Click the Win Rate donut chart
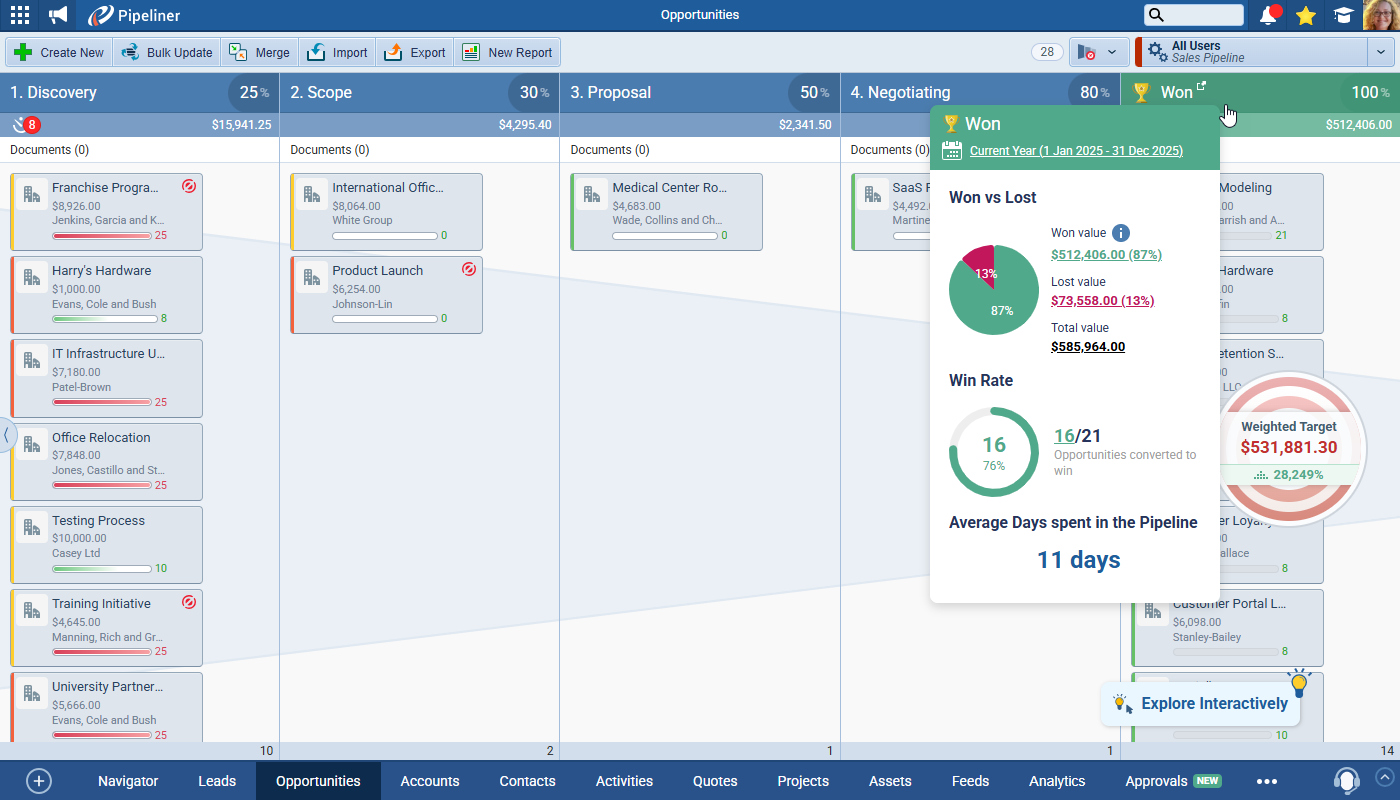This screenshot has height=800, width=1400. coord(993,452)
